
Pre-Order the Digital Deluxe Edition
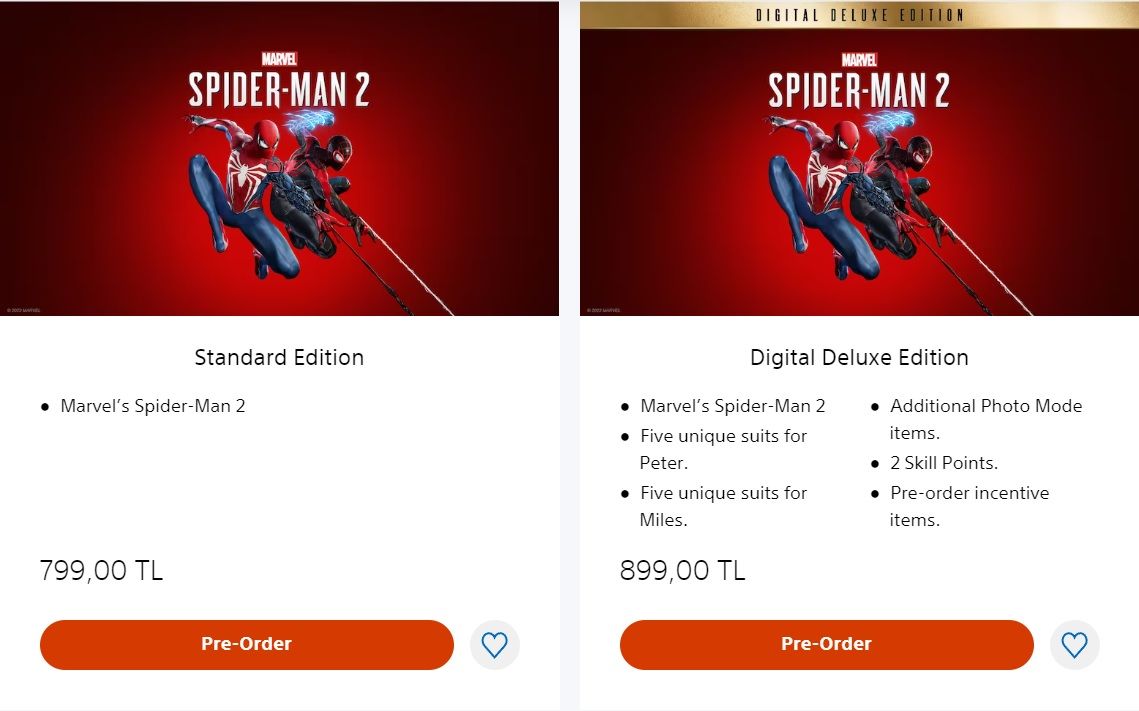point(827,644)
